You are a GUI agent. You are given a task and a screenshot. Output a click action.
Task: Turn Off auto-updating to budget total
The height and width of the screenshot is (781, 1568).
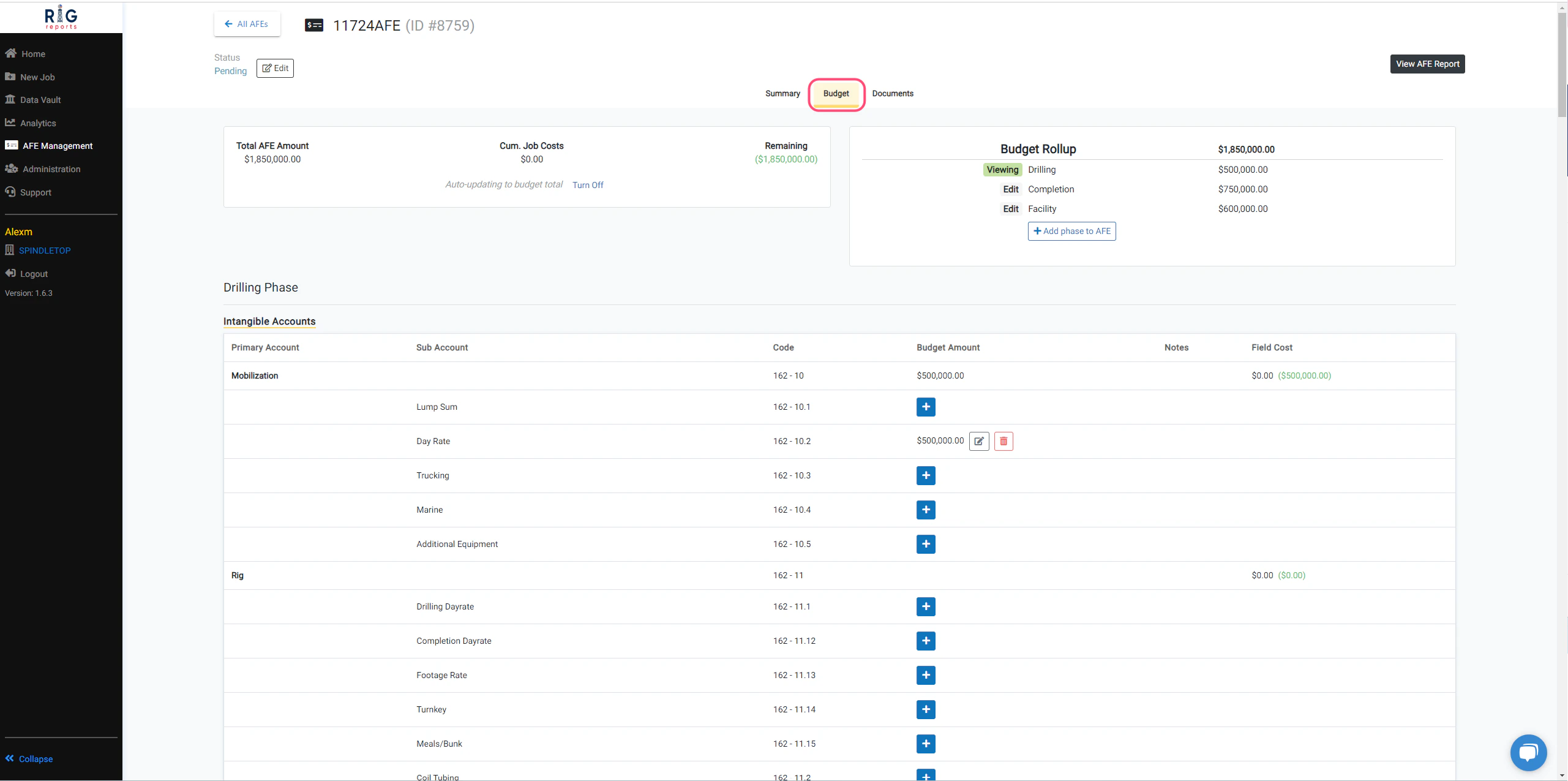coord(587,185)
